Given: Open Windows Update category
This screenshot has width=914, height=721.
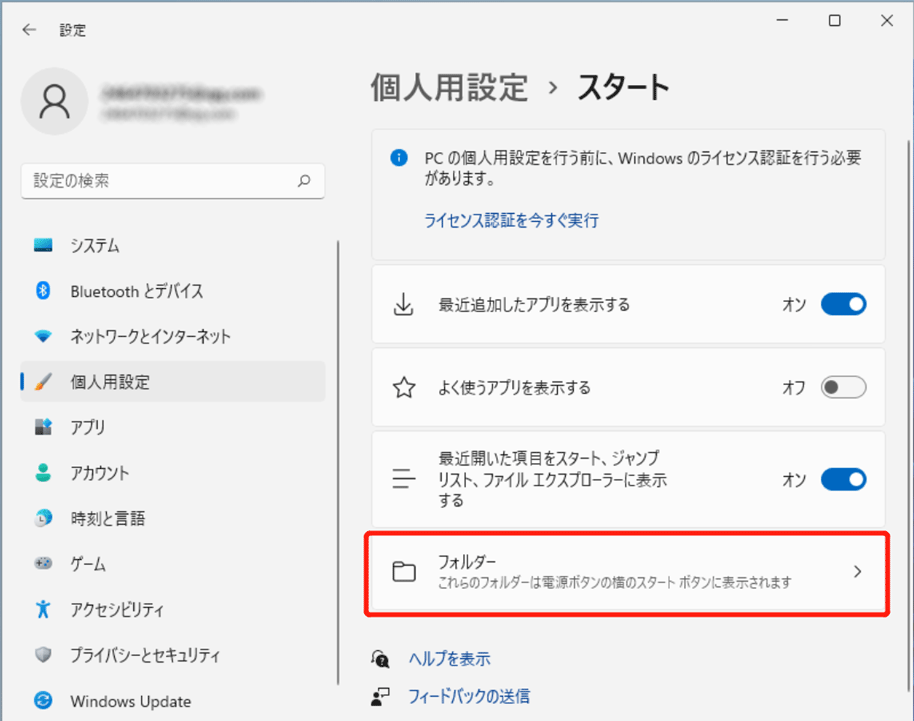Looking at the screenshot, I should point(173,701).
